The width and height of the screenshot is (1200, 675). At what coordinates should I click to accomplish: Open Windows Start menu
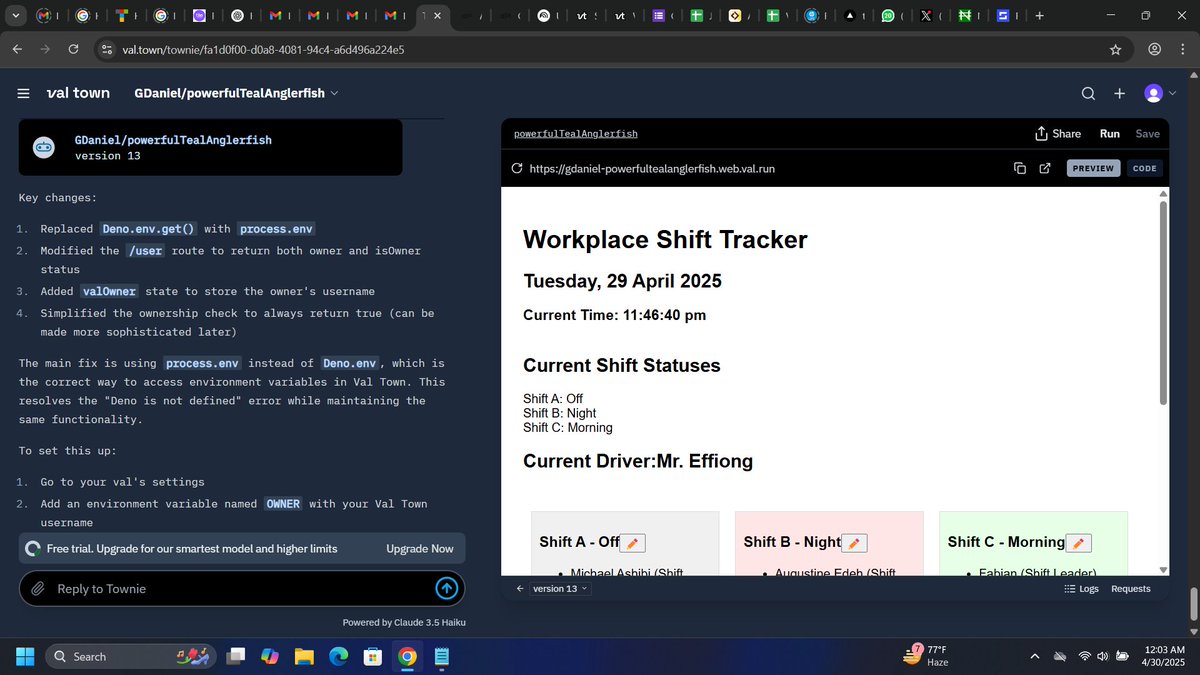(24, 656)
